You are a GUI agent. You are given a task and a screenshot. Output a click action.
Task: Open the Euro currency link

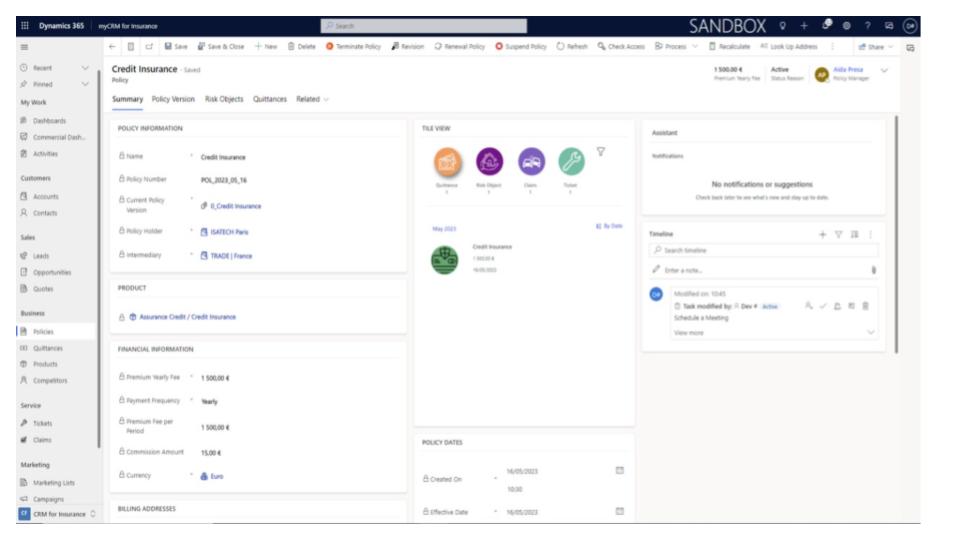(217, 476)
